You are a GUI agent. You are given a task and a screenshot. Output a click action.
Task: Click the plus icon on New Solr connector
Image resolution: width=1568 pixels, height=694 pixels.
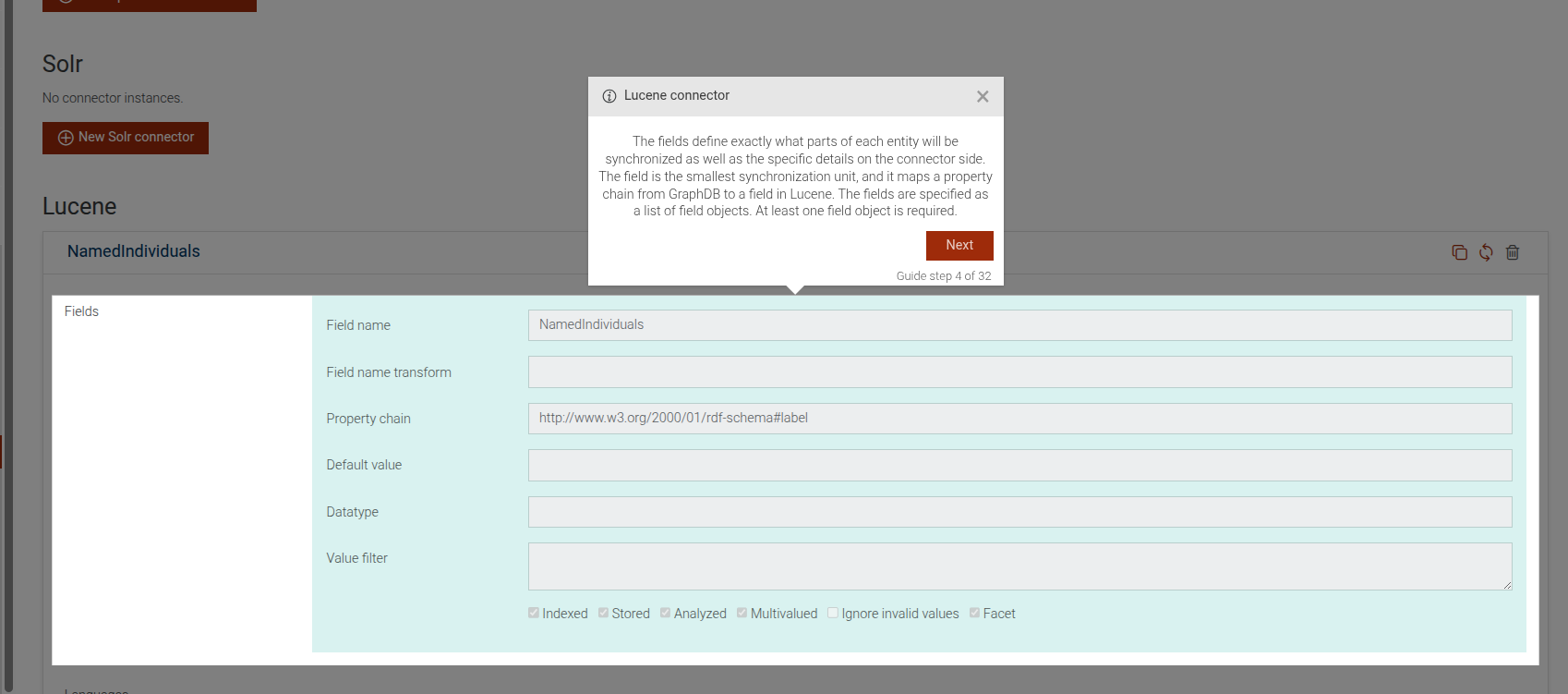[x=66, y=138]
